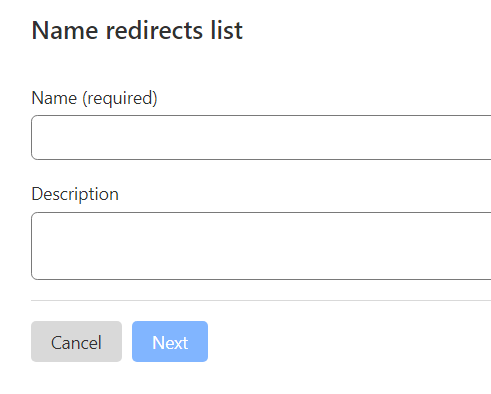Focus the Name (required) input field

tap(261, 137)
